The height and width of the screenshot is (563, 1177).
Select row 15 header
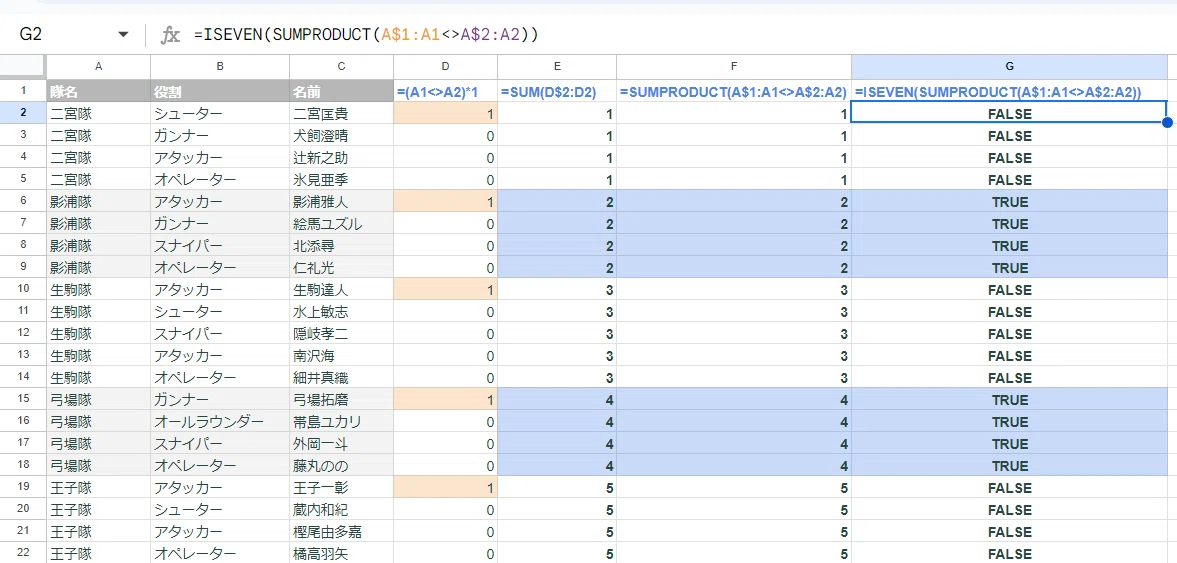point(23,399)
